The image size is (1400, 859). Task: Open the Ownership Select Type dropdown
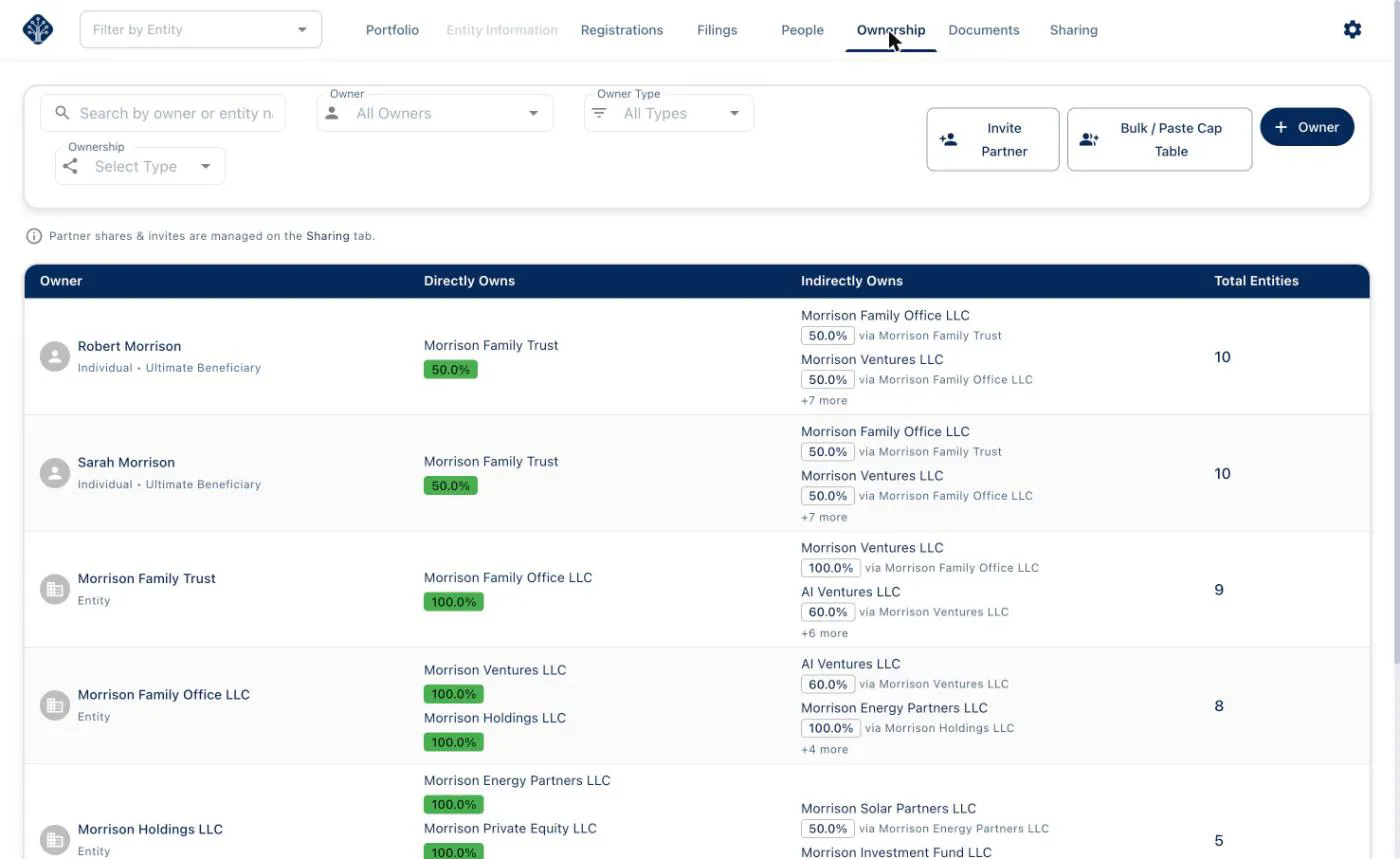tap(140, 166)
